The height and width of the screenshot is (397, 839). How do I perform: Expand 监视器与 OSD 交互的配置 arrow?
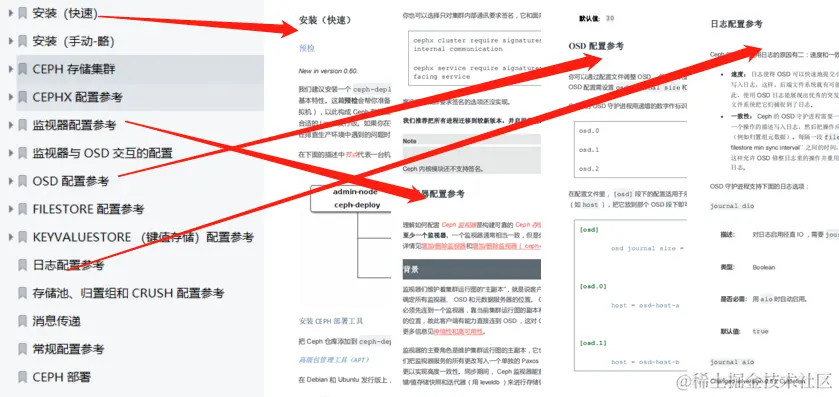[x=10, y=152]
